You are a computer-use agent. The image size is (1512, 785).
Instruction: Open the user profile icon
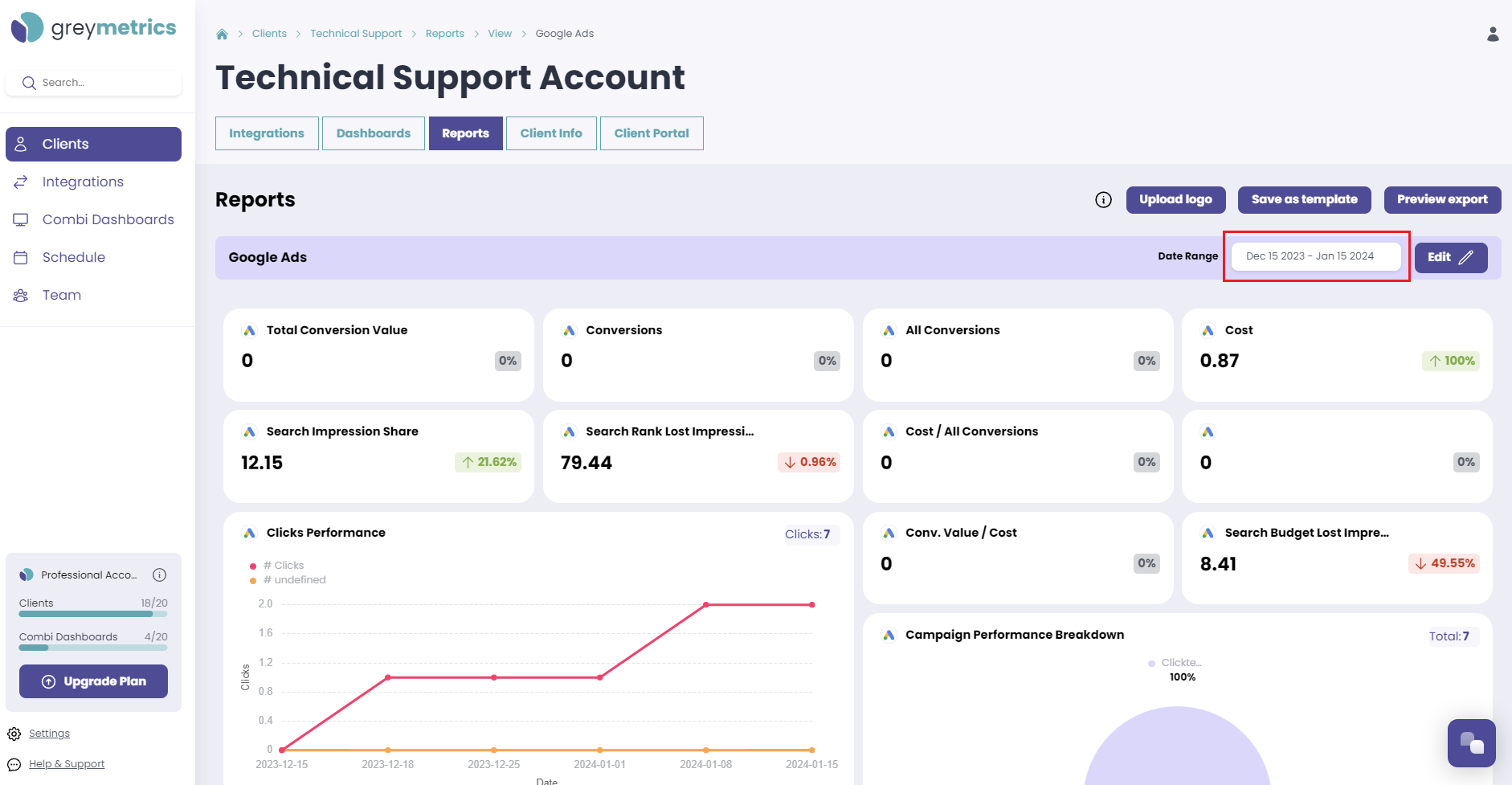coord(1493,34)
